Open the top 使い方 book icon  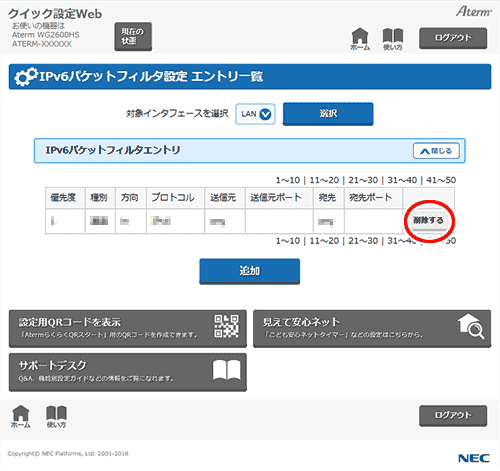(x=393, y=39)
